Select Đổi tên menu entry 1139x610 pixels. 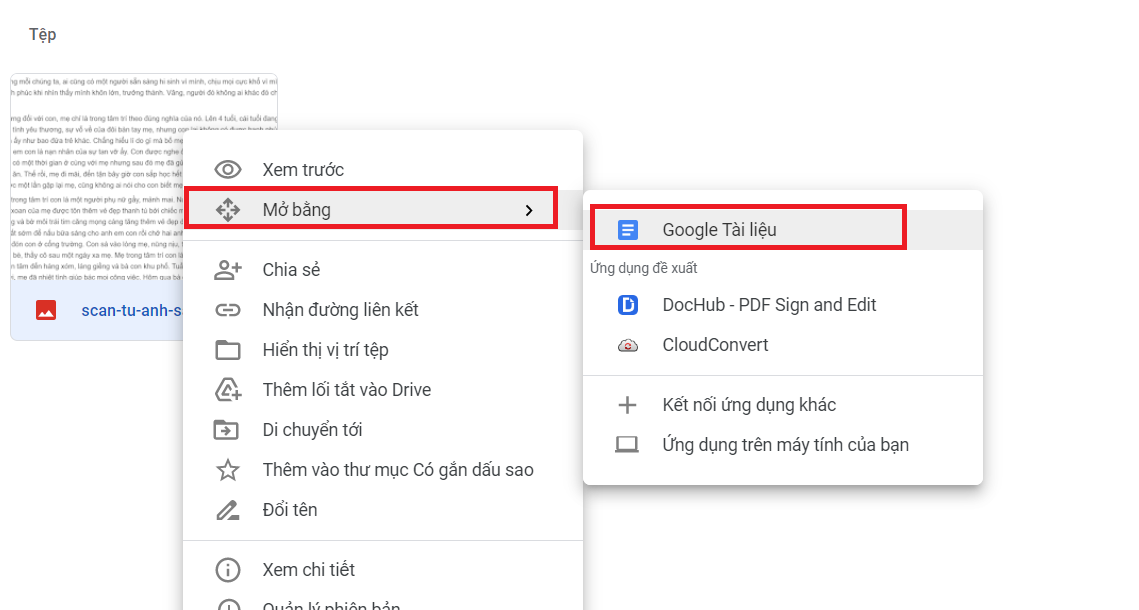[x=383, y=510]
